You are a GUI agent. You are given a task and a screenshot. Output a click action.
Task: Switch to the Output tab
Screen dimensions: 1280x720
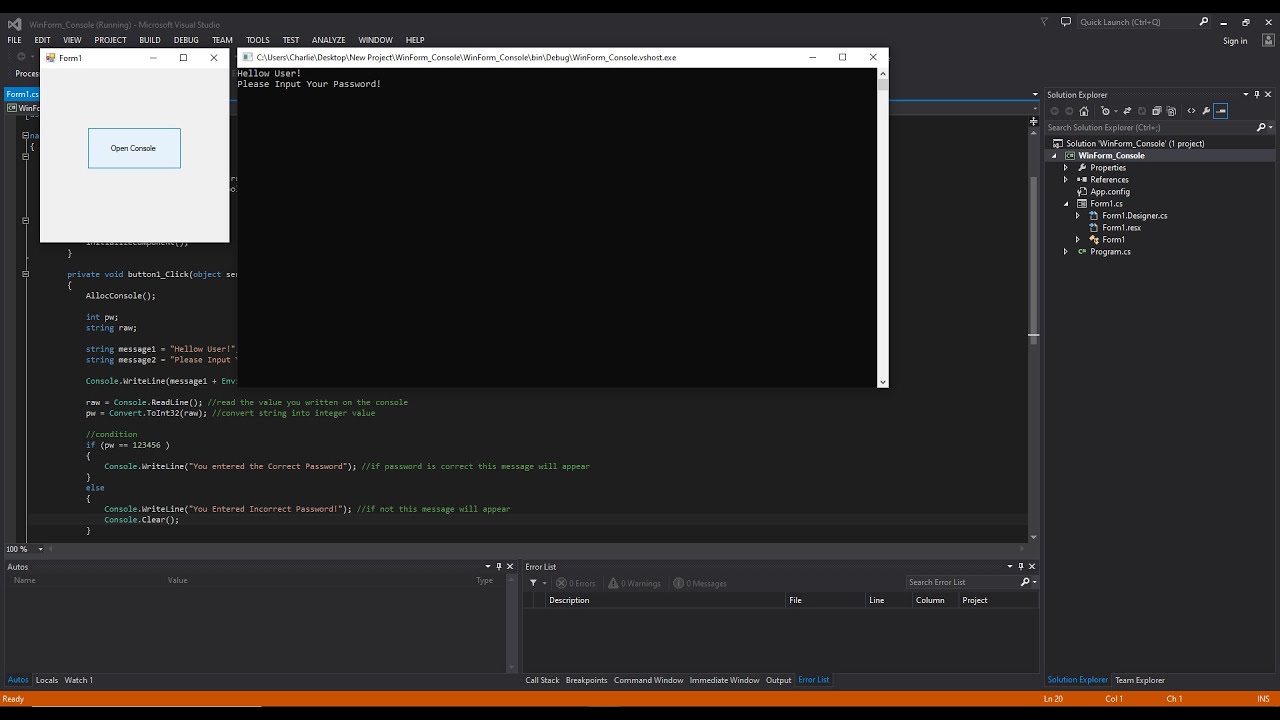pos(778,680)
